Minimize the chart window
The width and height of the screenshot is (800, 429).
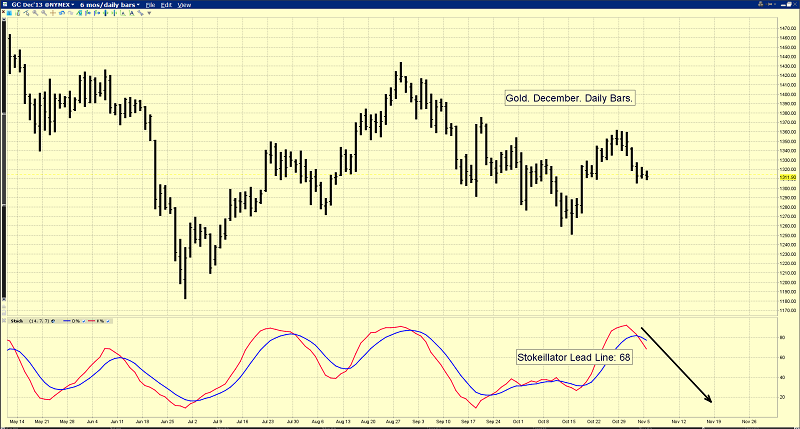tap(783, 5)
